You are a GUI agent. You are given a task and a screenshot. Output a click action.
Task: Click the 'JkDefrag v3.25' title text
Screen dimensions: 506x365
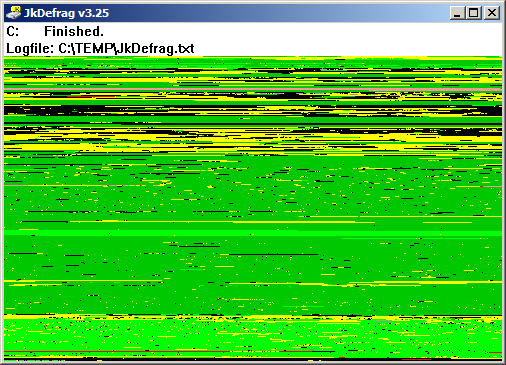point(66,13)
